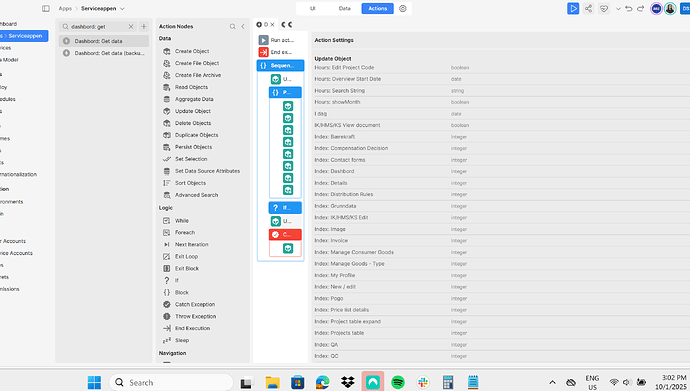This screenshot has width=690, height=391.
Task: Pick the Read Objects node
Action: (x=191, y=87)
